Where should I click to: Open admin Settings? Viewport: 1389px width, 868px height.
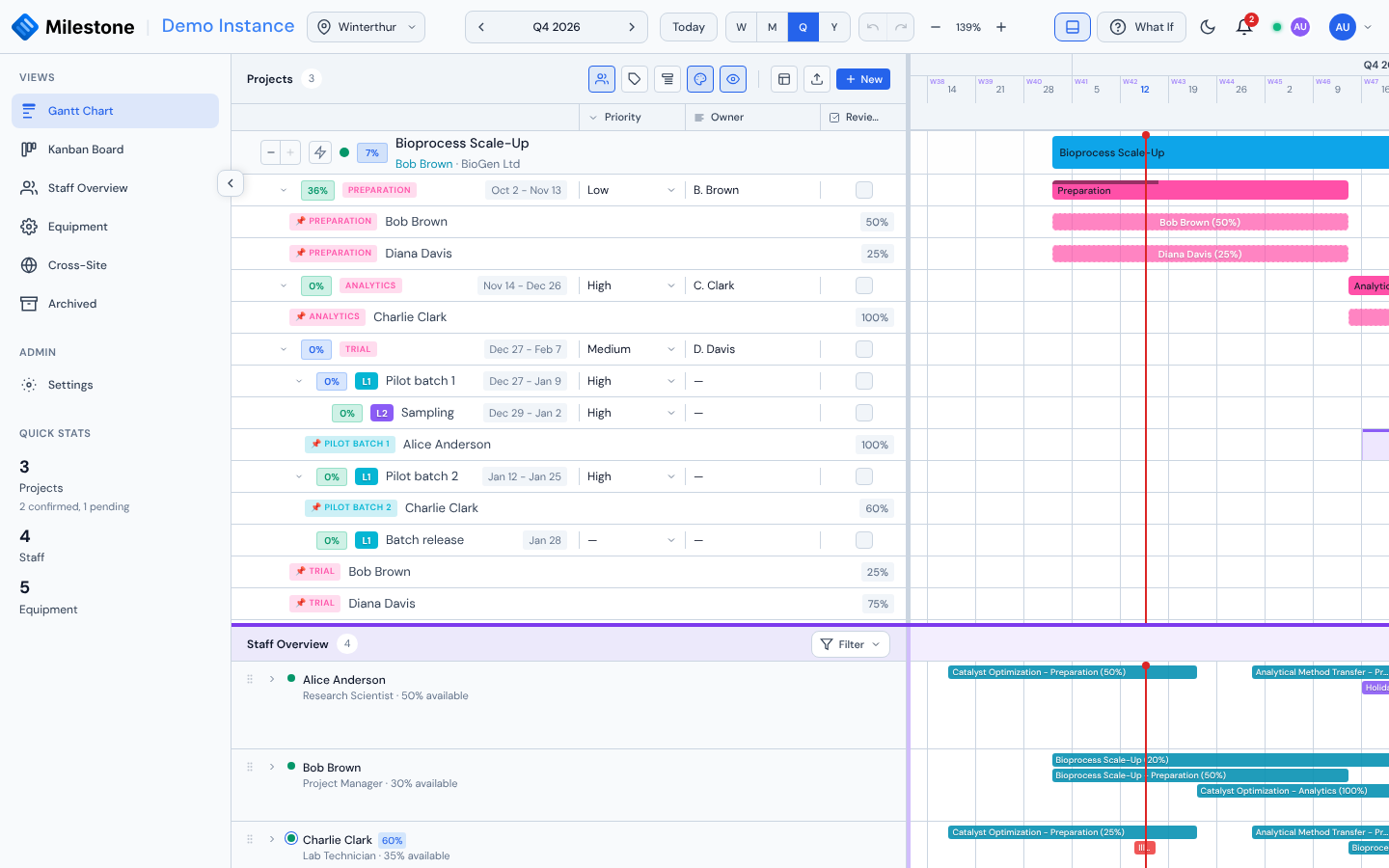[115, 385]
